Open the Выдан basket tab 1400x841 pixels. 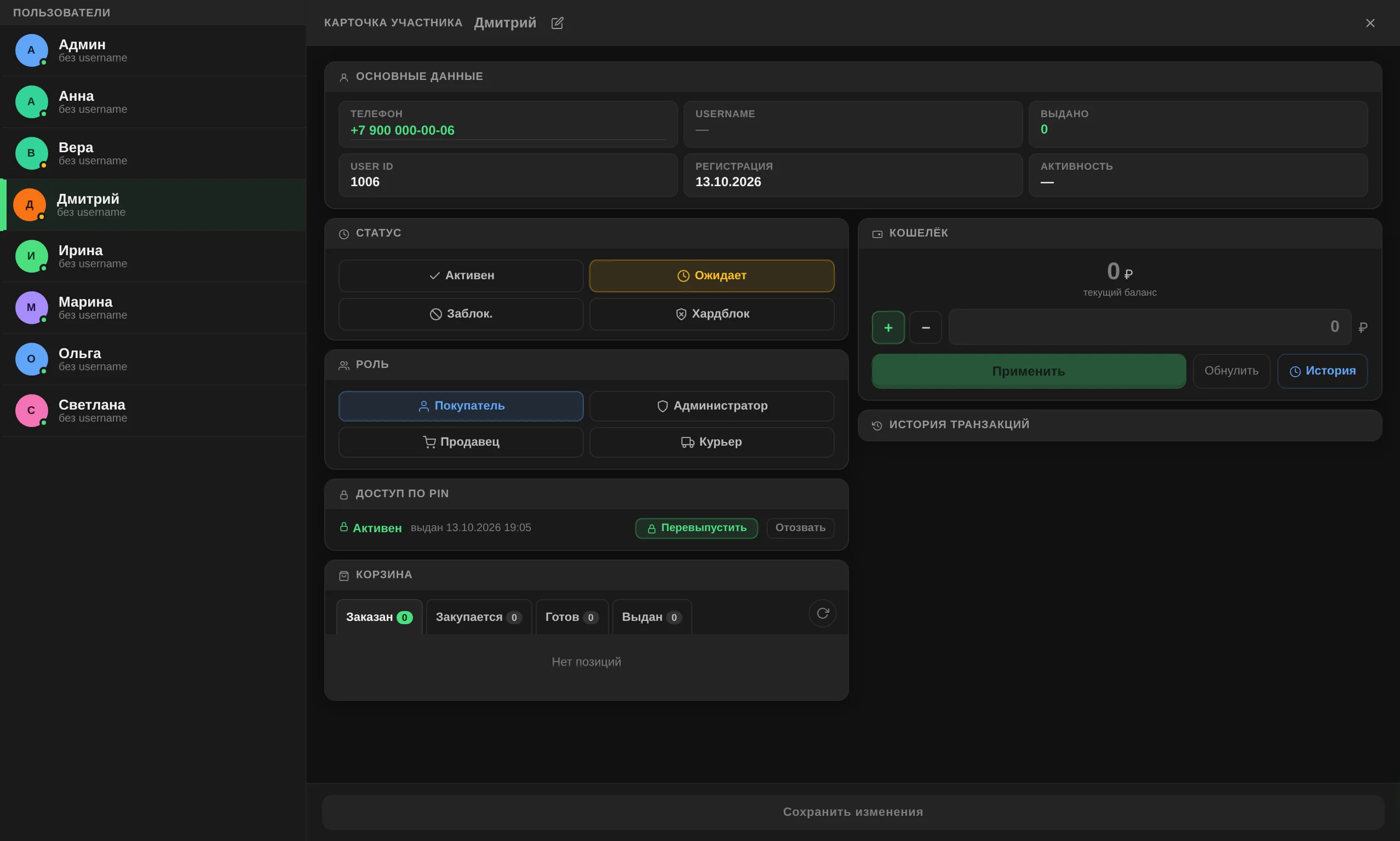(x=652, y=617)
